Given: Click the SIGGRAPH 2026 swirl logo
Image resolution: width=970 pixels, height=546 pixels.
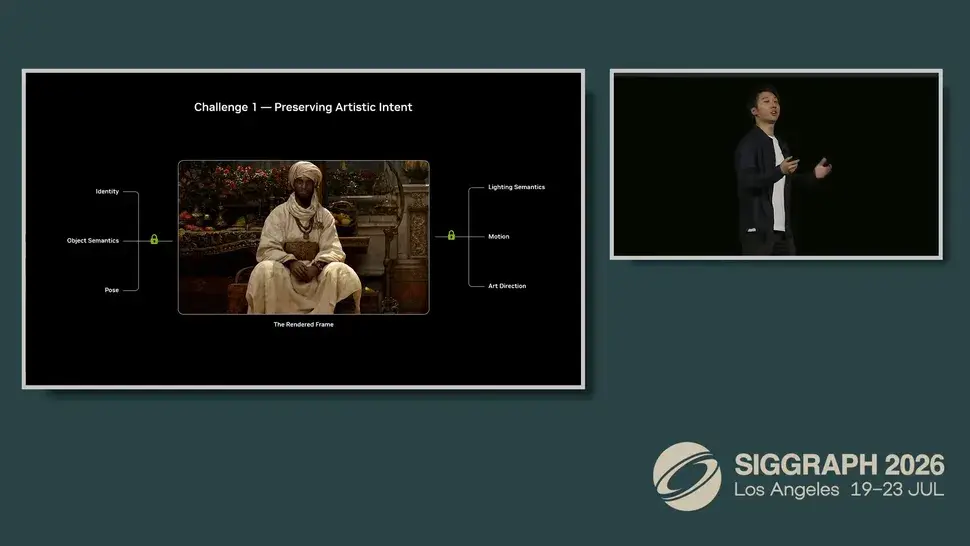Looking at the screenshot, I should [x=687, y=476].
